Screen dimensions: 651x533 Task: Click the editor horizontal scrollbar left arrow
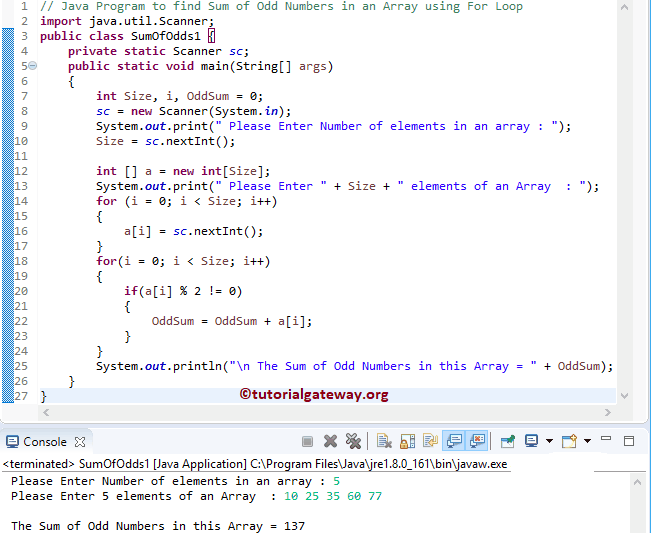(46, 412)
